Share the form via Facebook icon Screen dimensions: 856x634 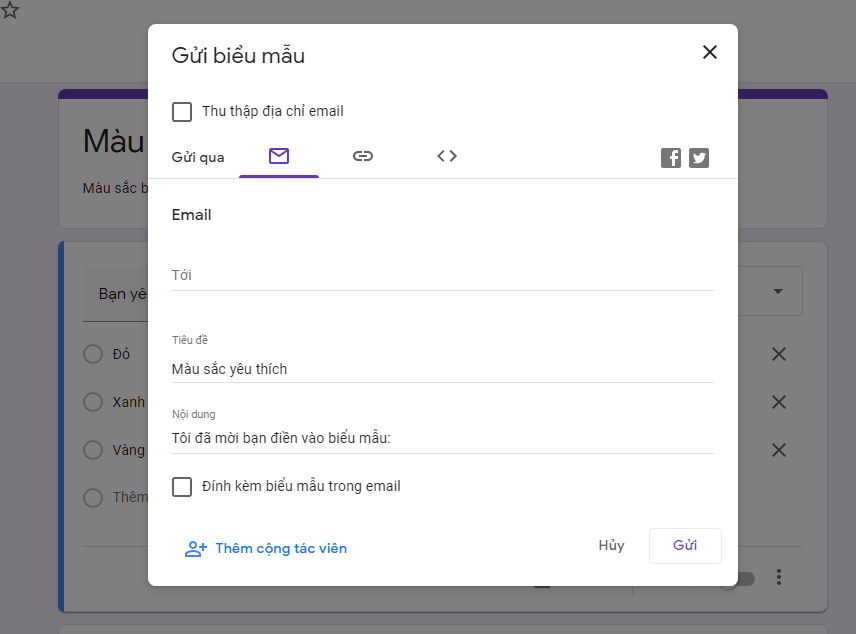[x=671, y=158]
